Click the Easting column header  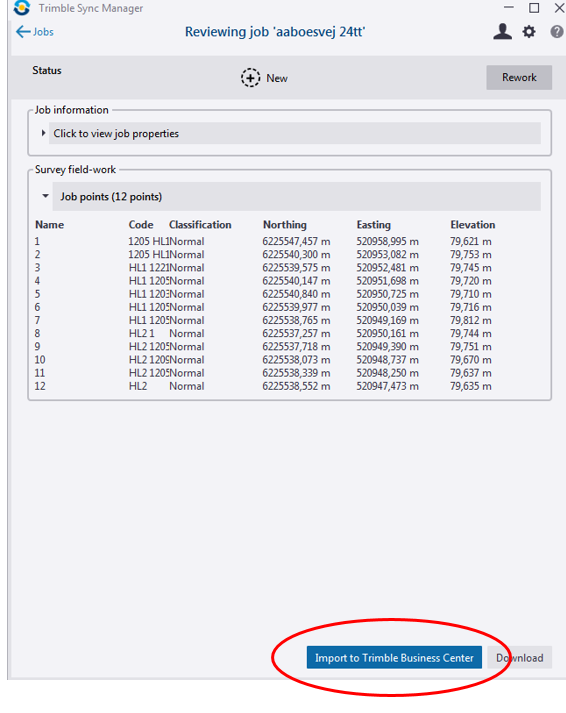[373, 225]
